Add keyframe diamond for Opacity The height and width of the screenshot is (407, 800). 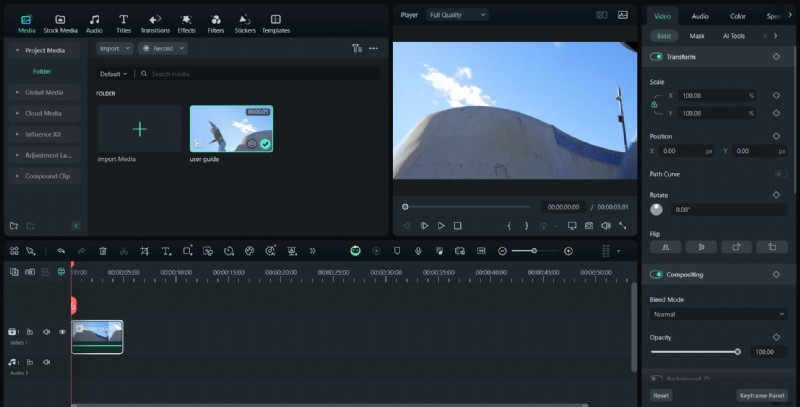pos(776,337)
